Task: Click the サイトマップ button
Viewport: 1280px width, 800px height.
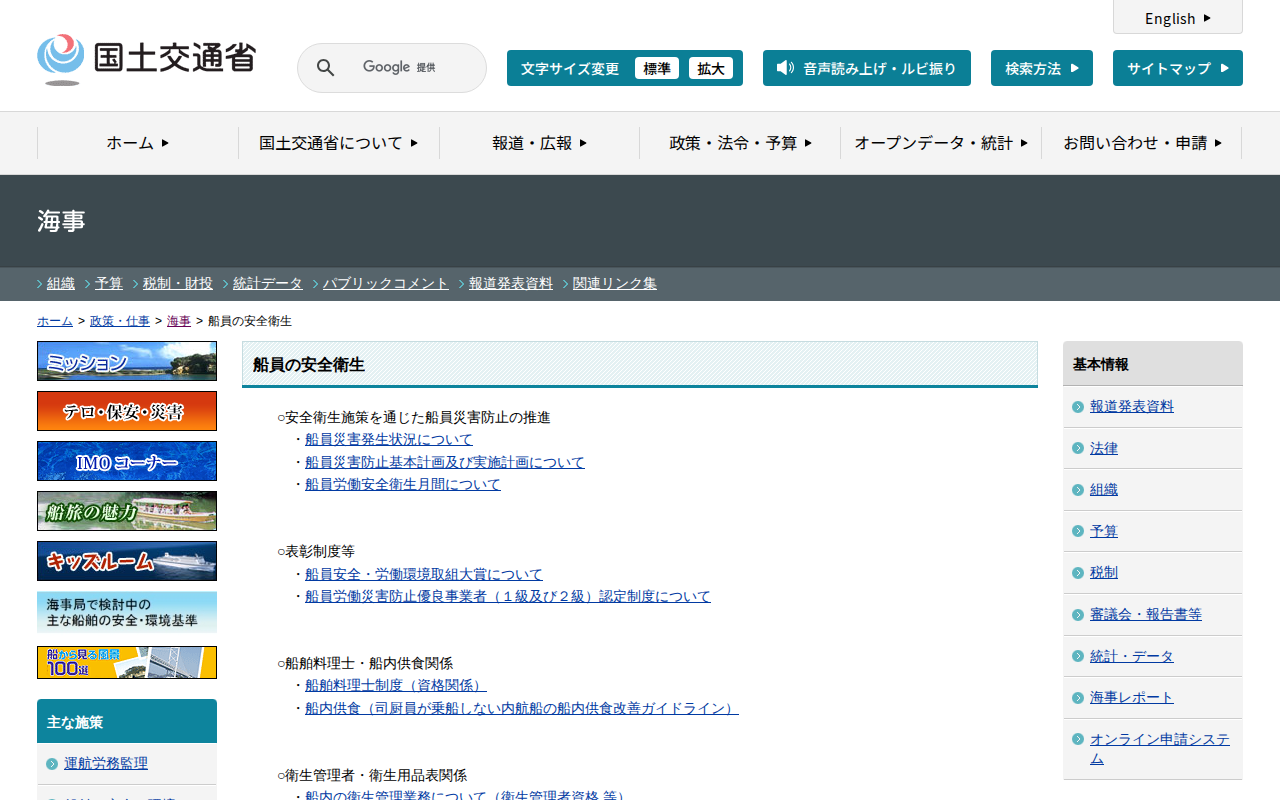Action: coord(1178,68)
